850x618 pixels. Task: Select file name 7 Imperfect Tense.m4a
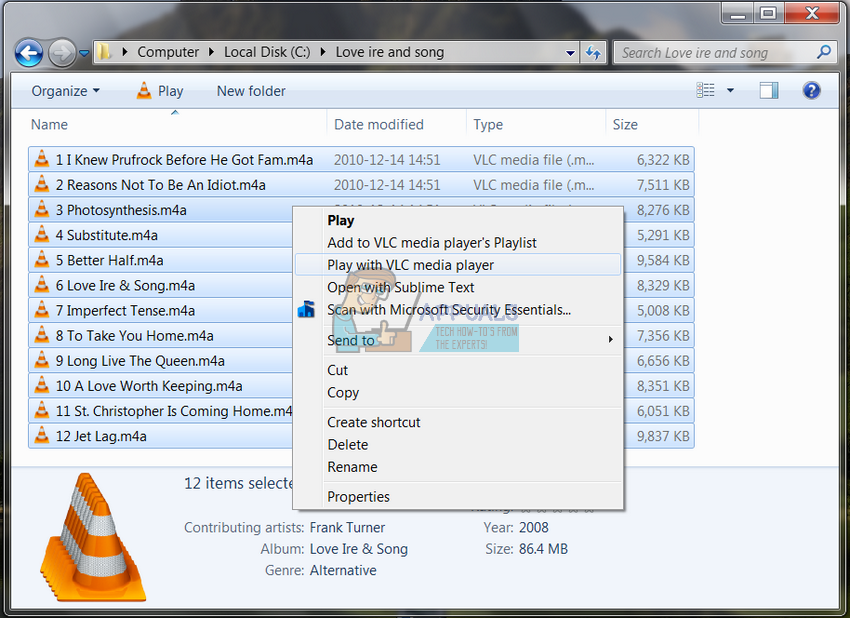(x=125, y=311)
